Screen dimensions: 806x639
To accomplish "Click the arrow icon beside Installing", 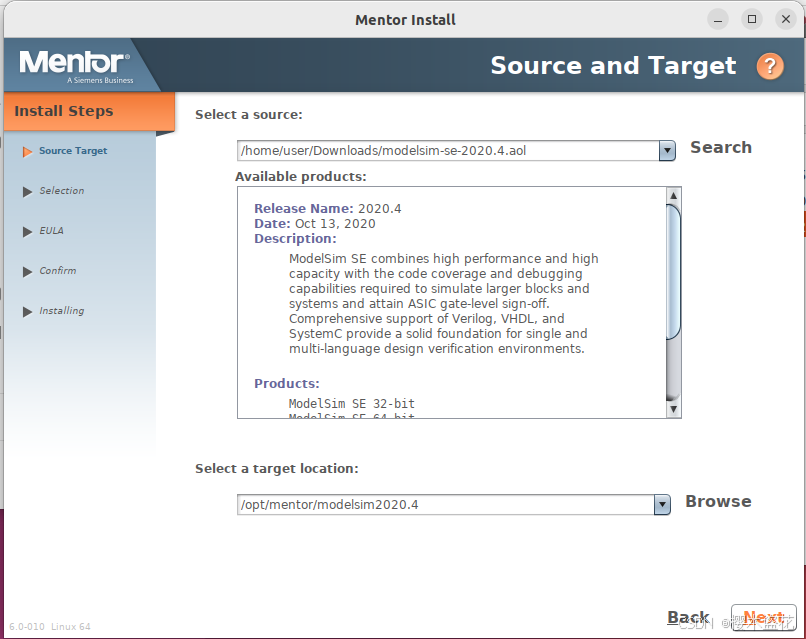I will (27, 312).
